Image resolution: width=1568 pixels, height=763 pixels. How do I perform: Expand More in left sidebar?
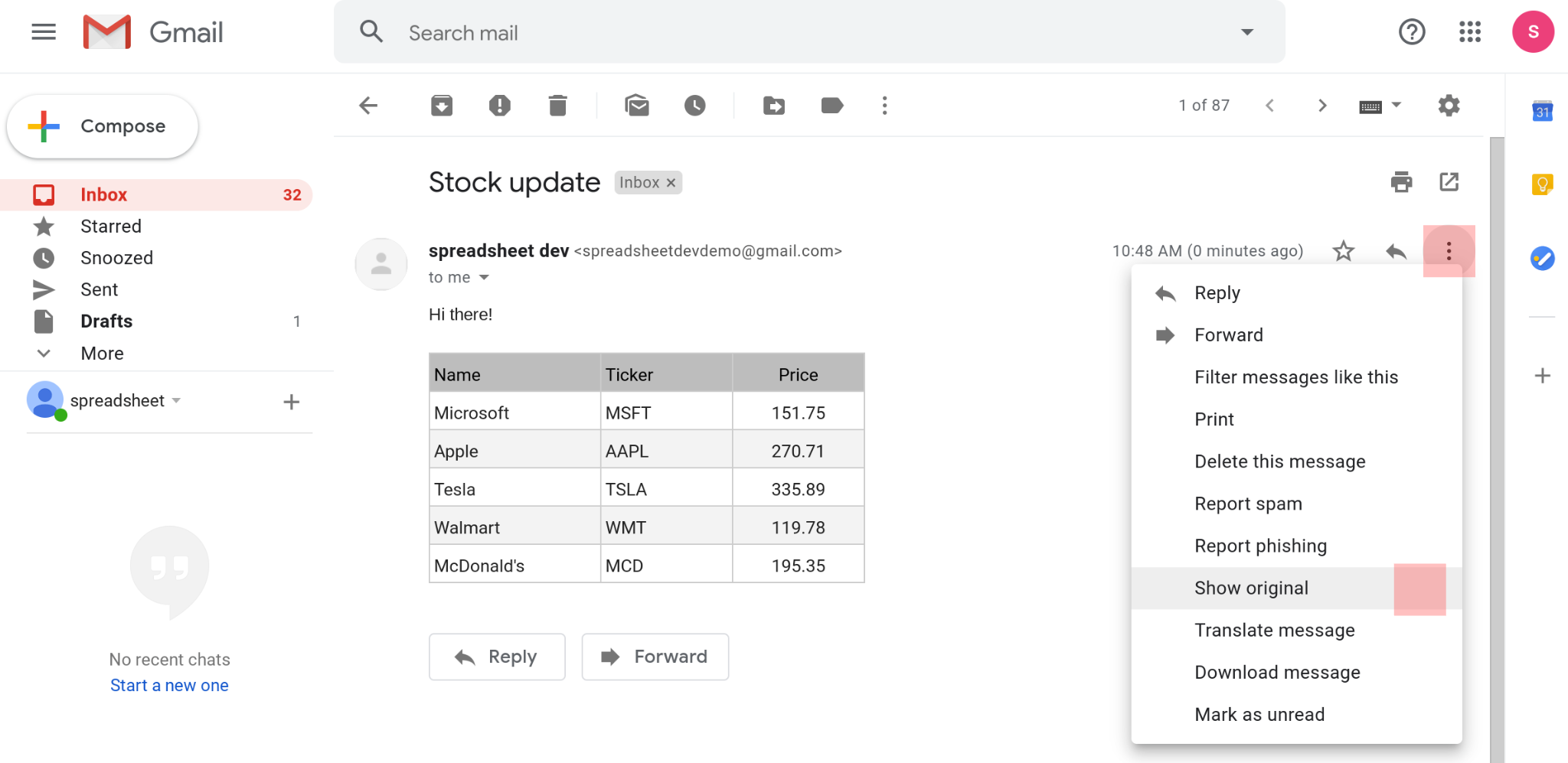[102, 354]
